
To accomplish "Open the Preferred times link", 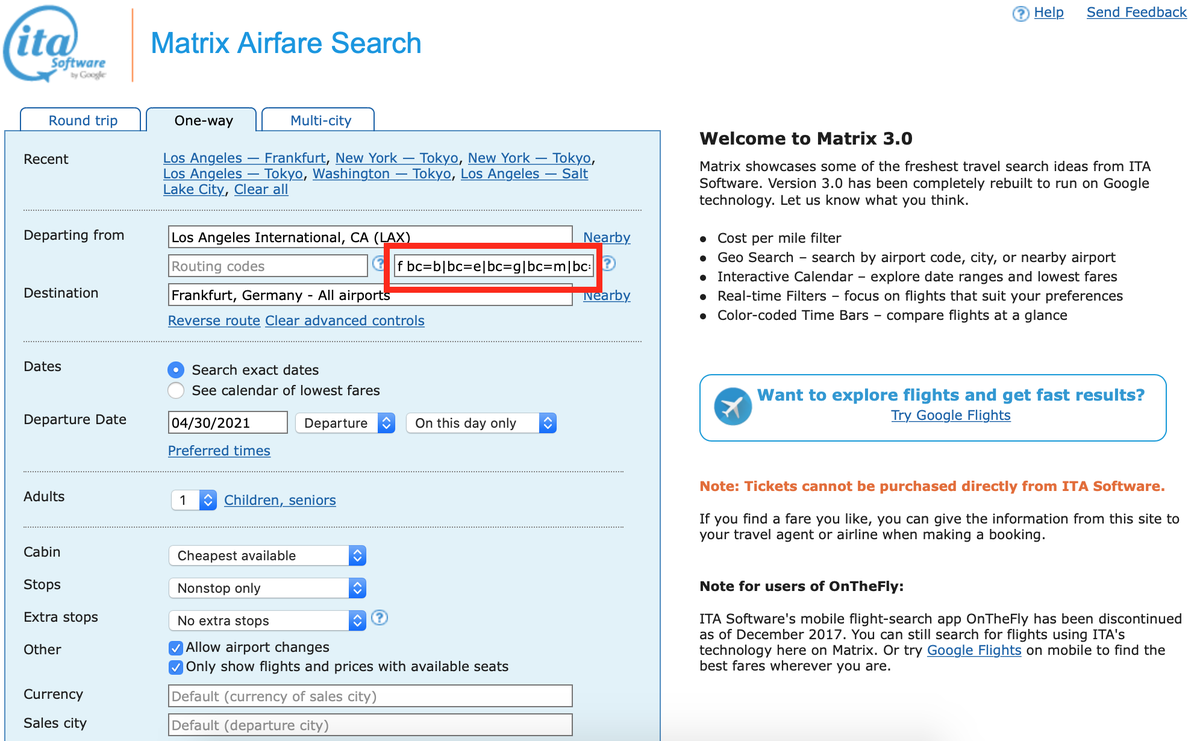I will point(219,451).
